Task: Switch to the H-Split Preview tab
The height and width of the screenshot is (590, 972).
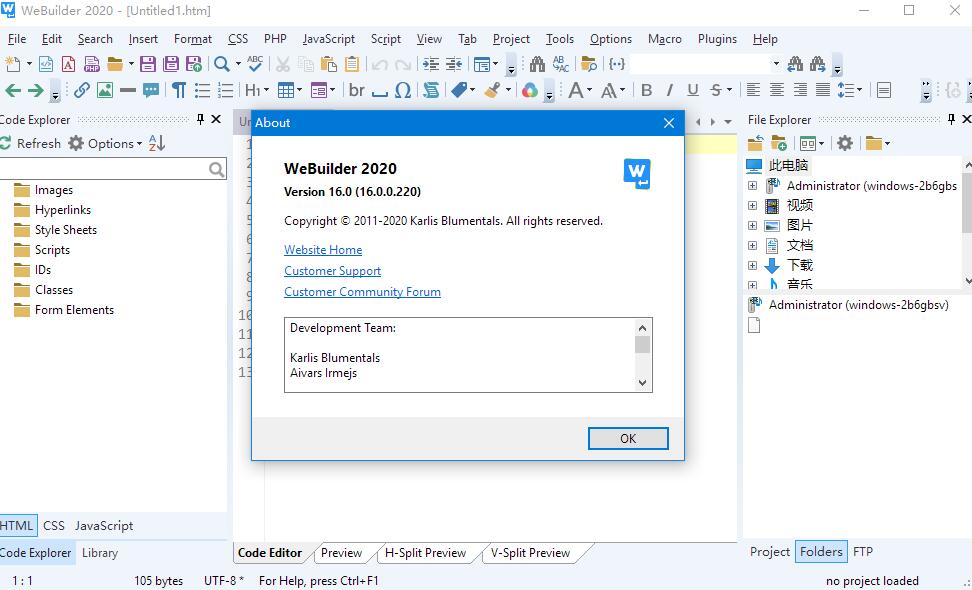Action: pos(425,553)
